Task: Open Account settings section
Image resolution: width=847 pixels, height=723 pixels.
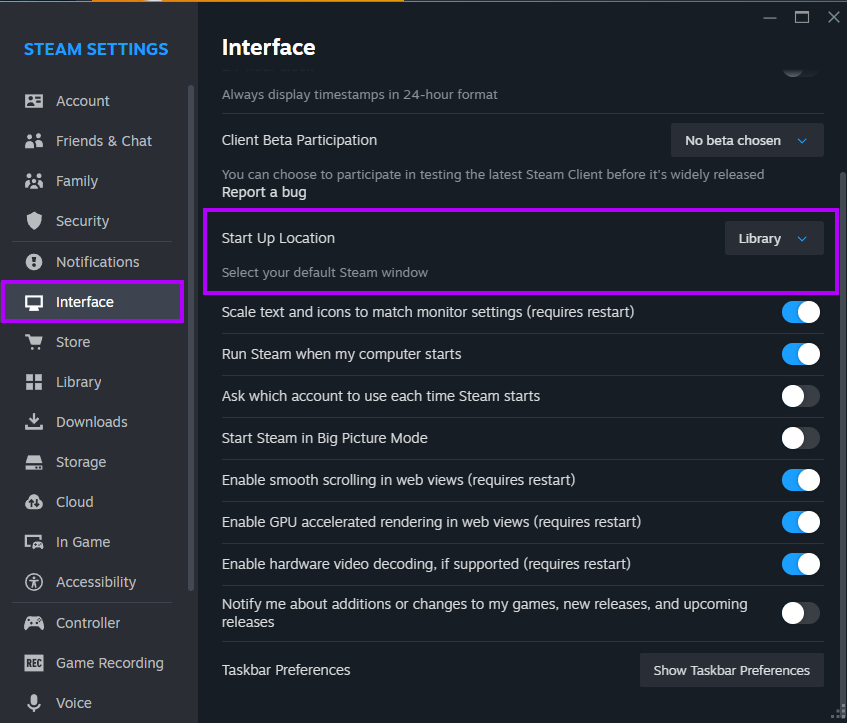Action: coord(92,101)
